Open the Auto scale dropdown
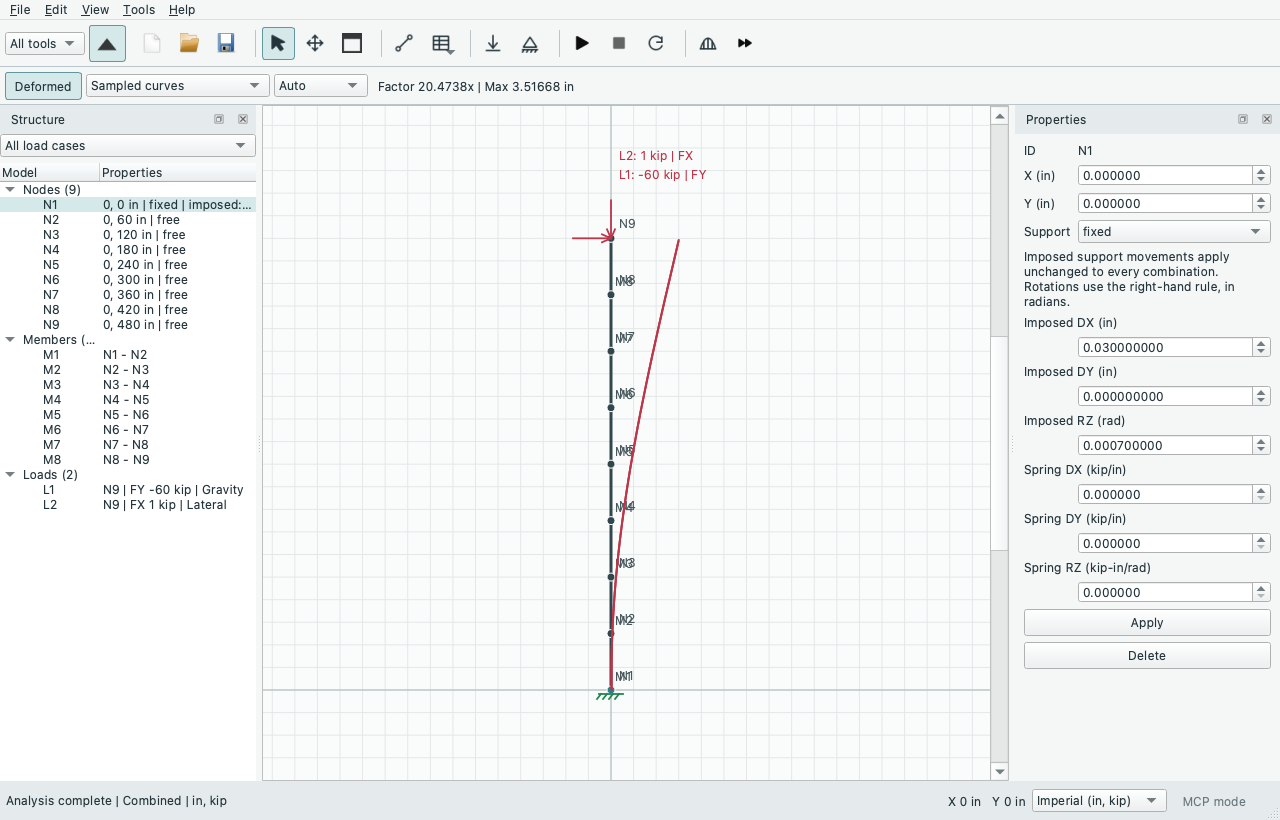1280x820 pixels. point(321,86)
